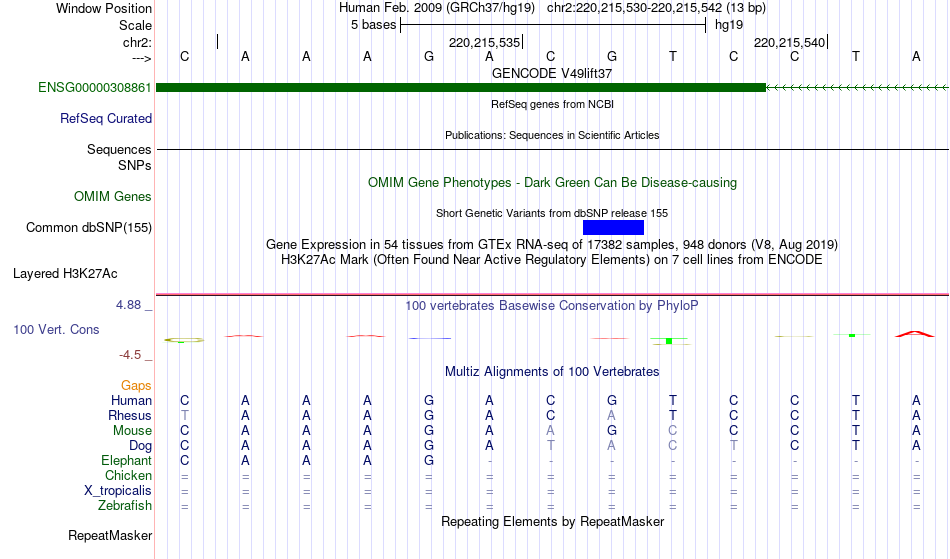Click the Common dbSNP(155) track label

click(x=89, y=228)
